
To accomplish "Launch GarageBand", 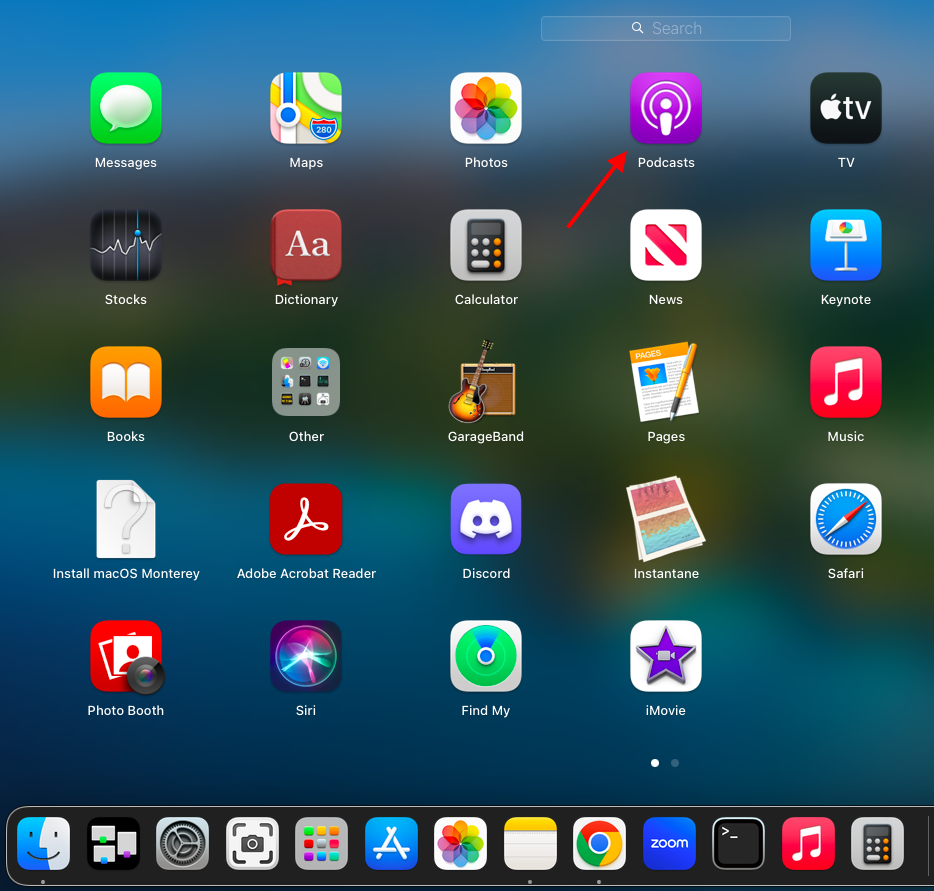I will click(484, 381).
